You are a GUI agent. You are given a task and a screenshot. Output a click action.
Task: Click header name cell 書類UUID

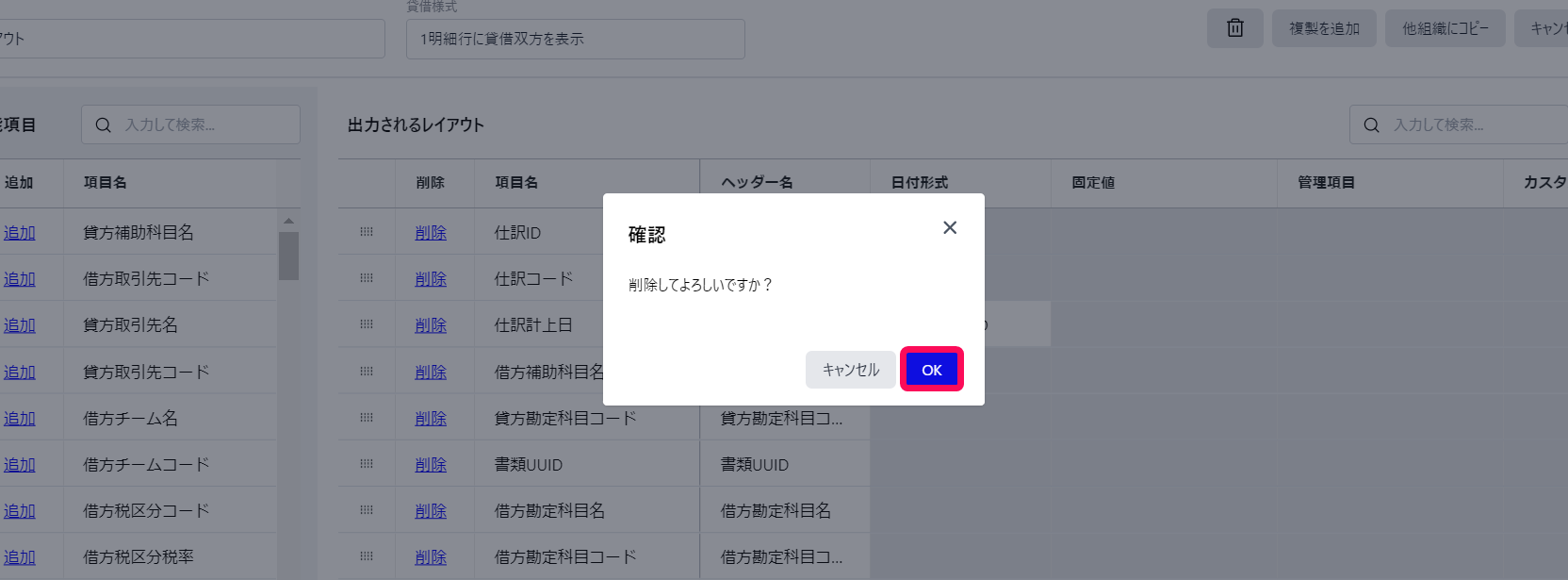click(x=785, y=464)
